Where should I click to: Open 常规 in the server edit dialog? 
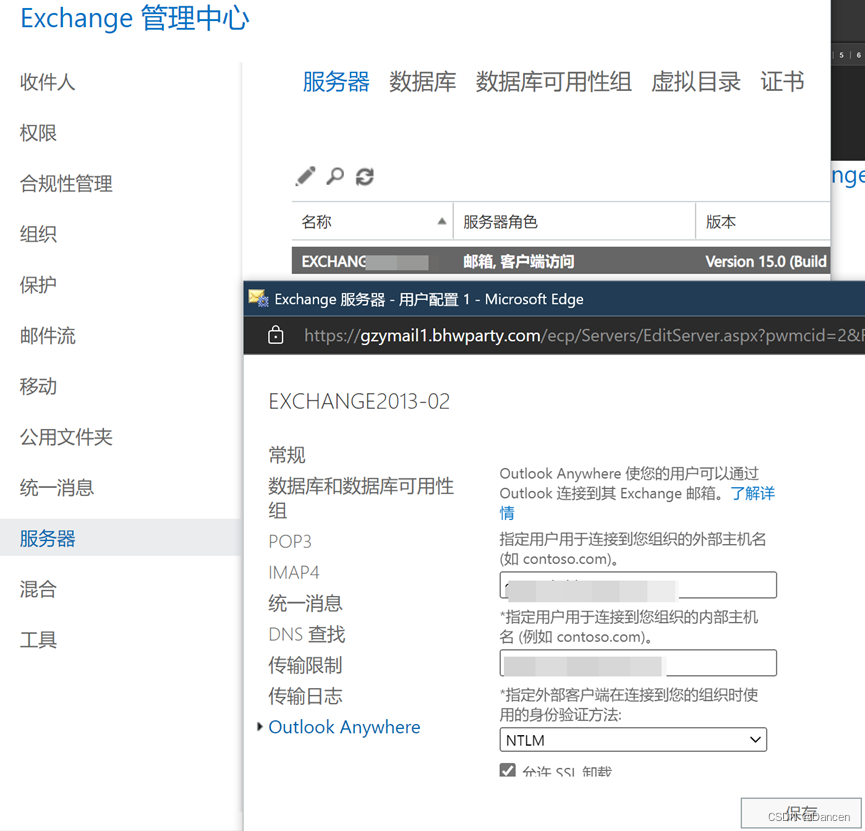coord(287,455)
